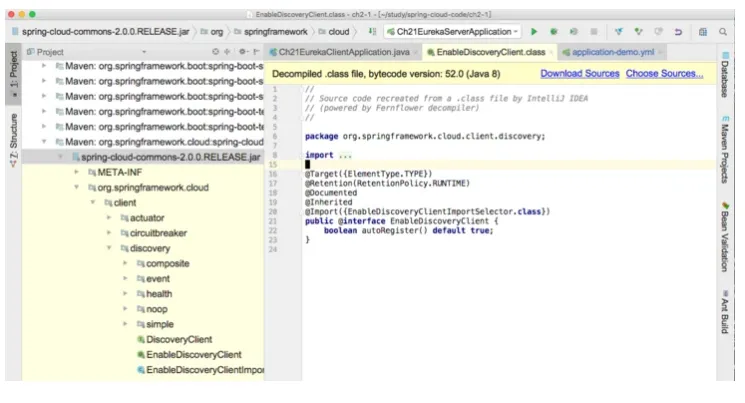This screenshot has width=745, height=403.
Task: Open Project panel settings gear
Action: point(243,52)
